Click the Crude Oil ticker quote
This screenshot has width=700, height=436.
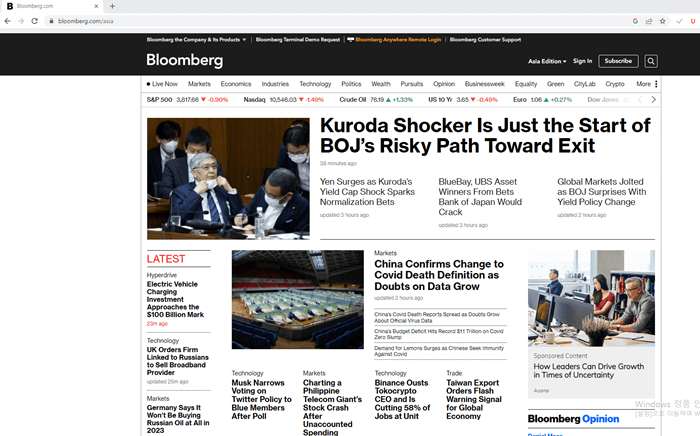pos(376,100)
